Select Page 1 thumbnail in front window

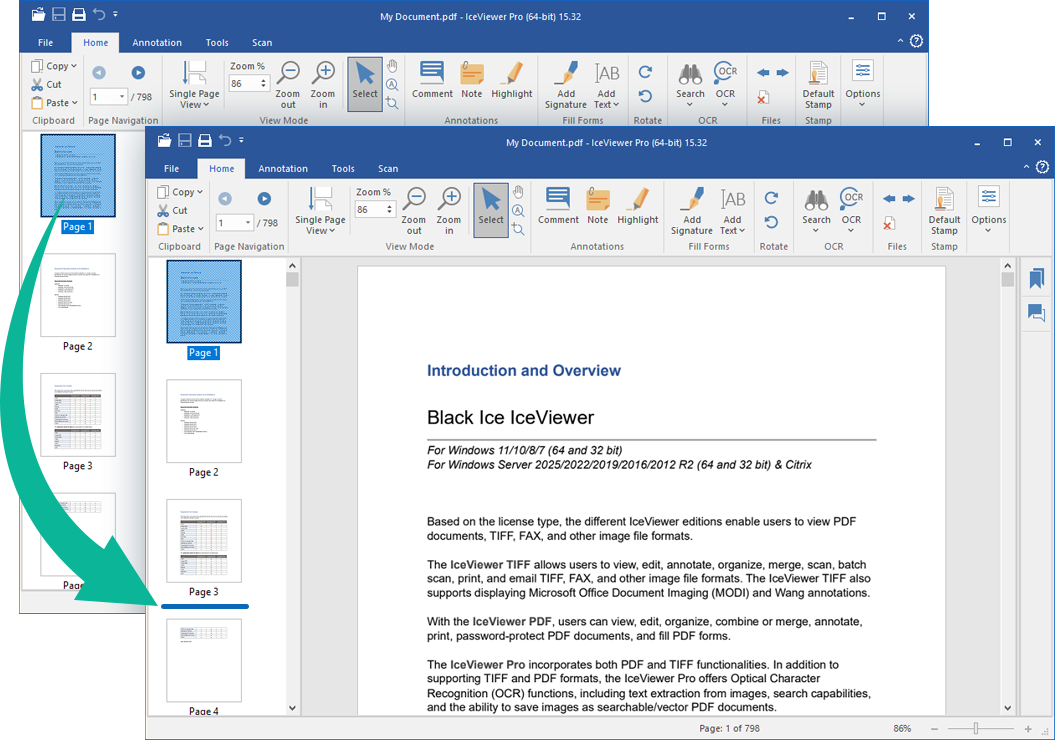click(x=204, y=301)
